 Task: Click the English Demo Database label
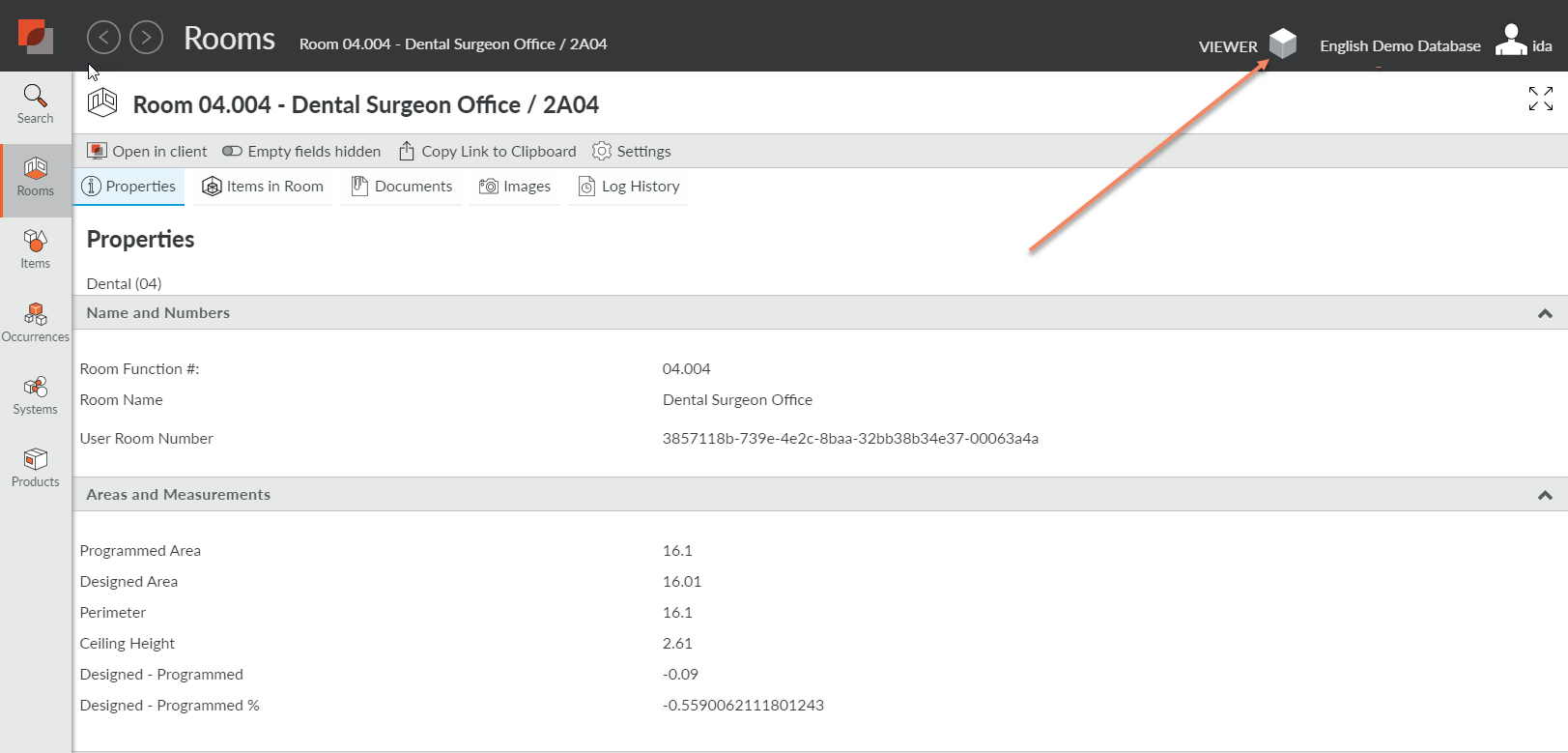(x=1400, y=45)
